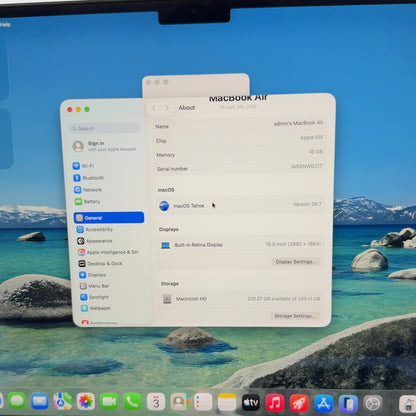
Task: Click the About title in the toolbar
Action: 187,108
